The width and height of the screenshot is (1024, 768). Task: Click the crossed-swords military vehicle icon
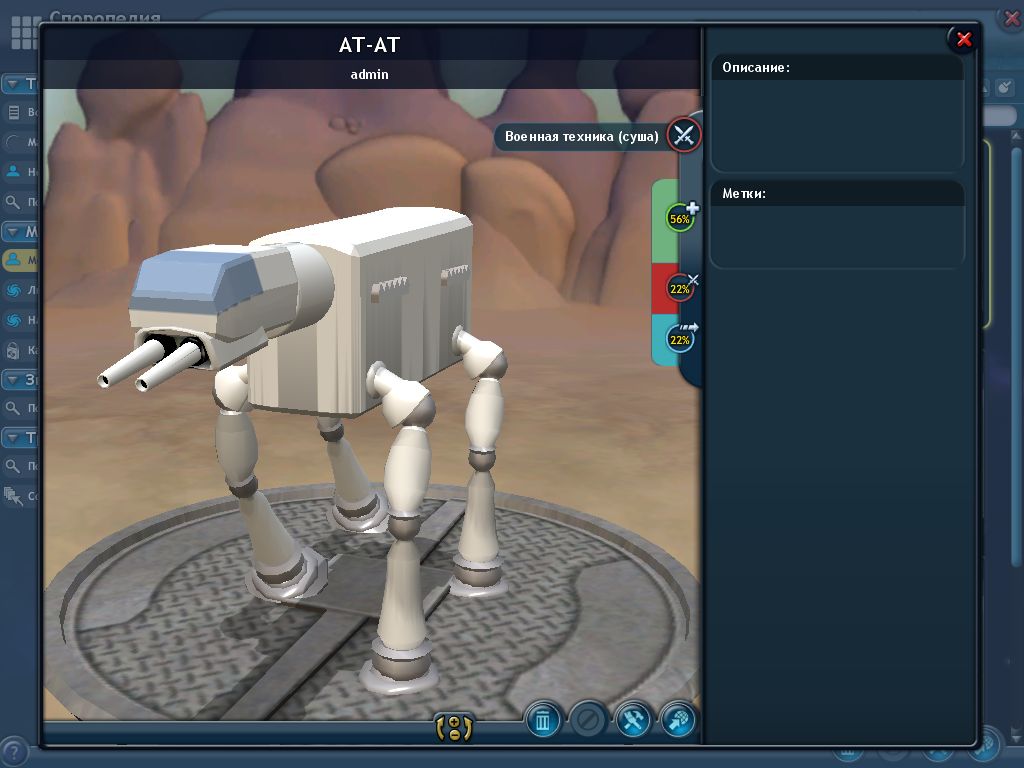click(684, 136)
